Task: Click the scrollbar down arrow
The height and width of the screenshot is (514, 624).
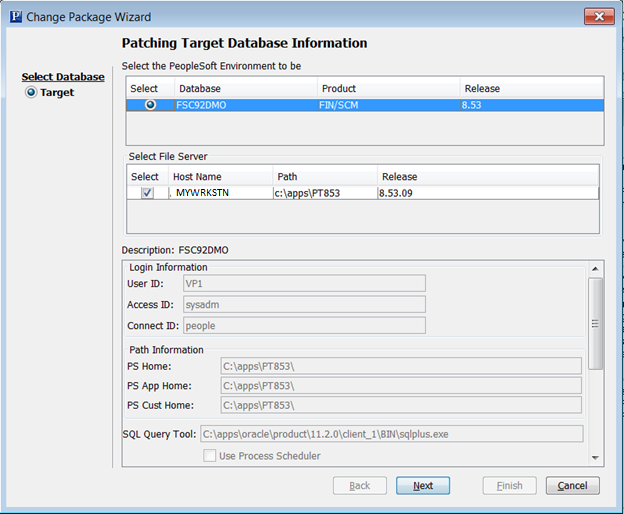Action: coord(595,458)
